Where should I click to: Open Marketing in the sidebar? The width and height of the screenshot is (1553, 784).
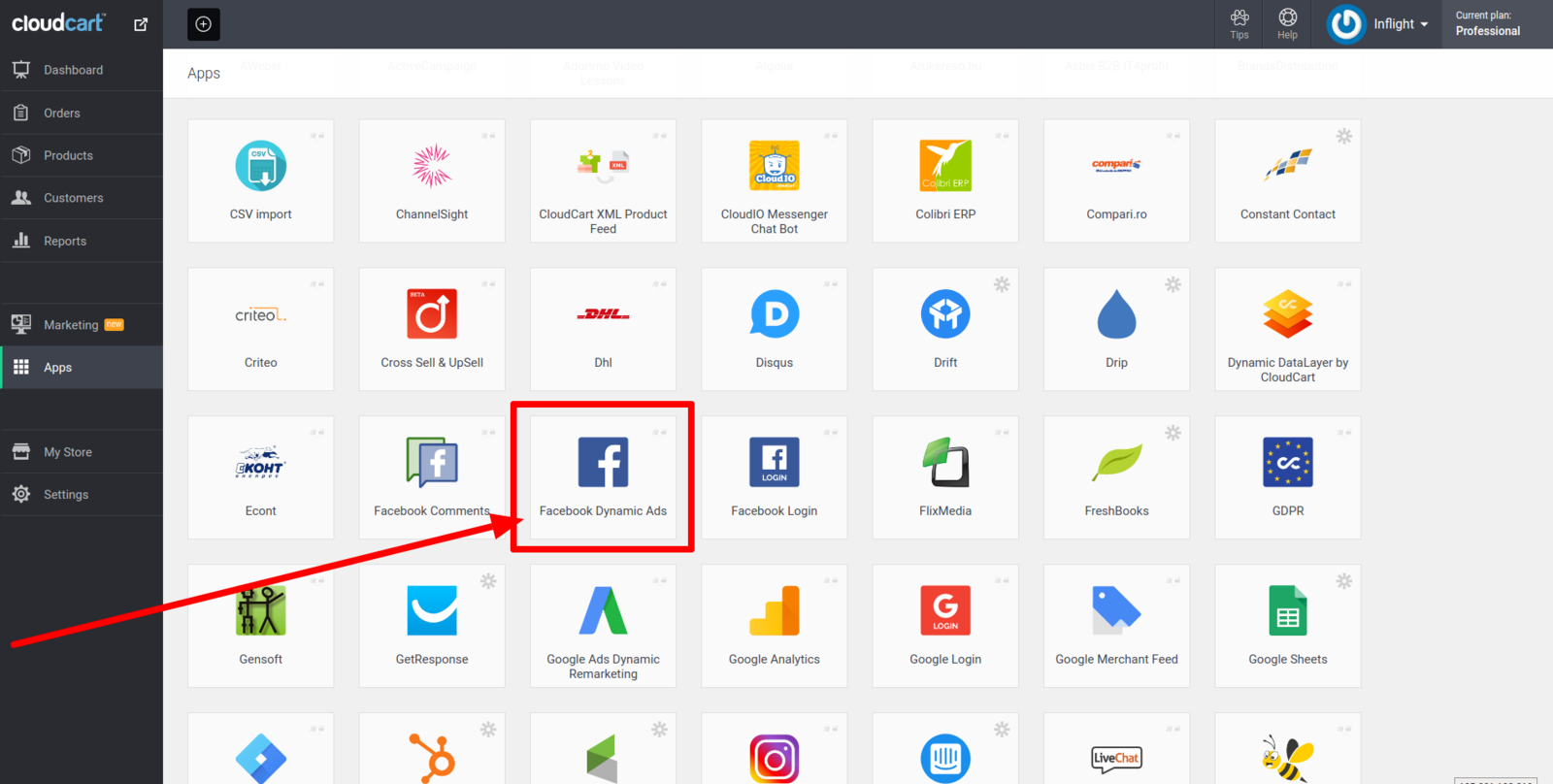[82, 325]
